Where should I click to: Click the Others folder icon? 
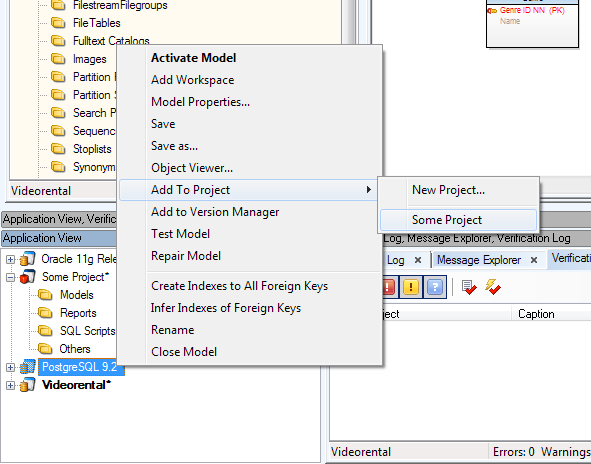coord(45,348)
